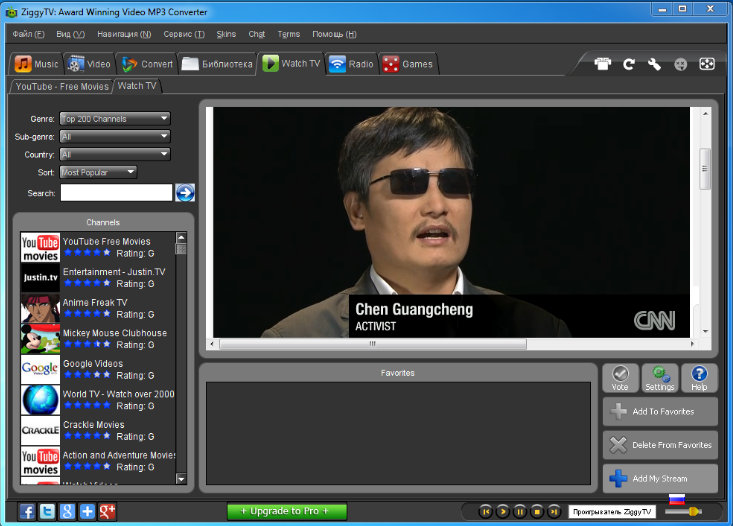Select the World TV channel entry
This screenshot has height=526, width=733.
(x=98, y=400)
